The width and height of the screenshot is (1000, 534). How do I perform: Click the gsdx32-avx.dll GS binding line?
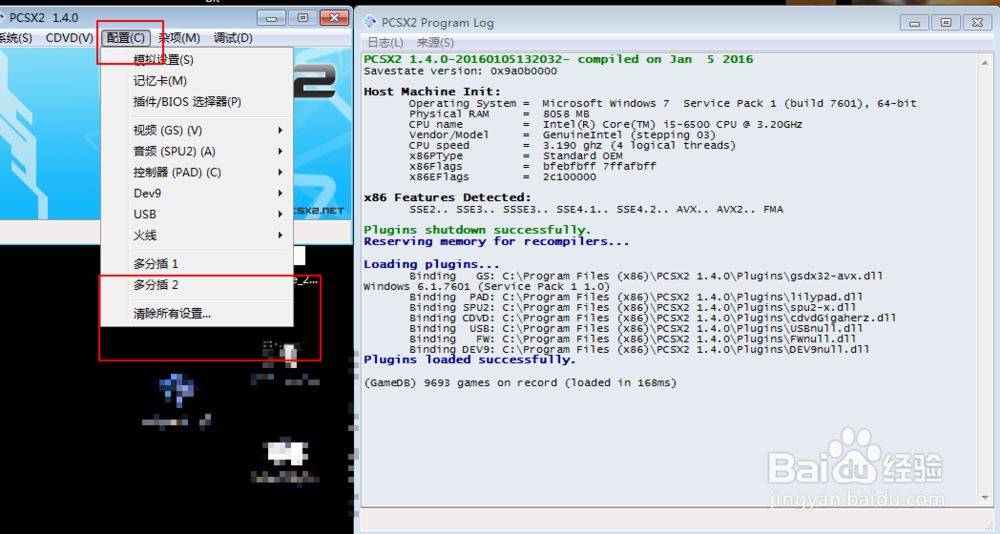point(646,276)
